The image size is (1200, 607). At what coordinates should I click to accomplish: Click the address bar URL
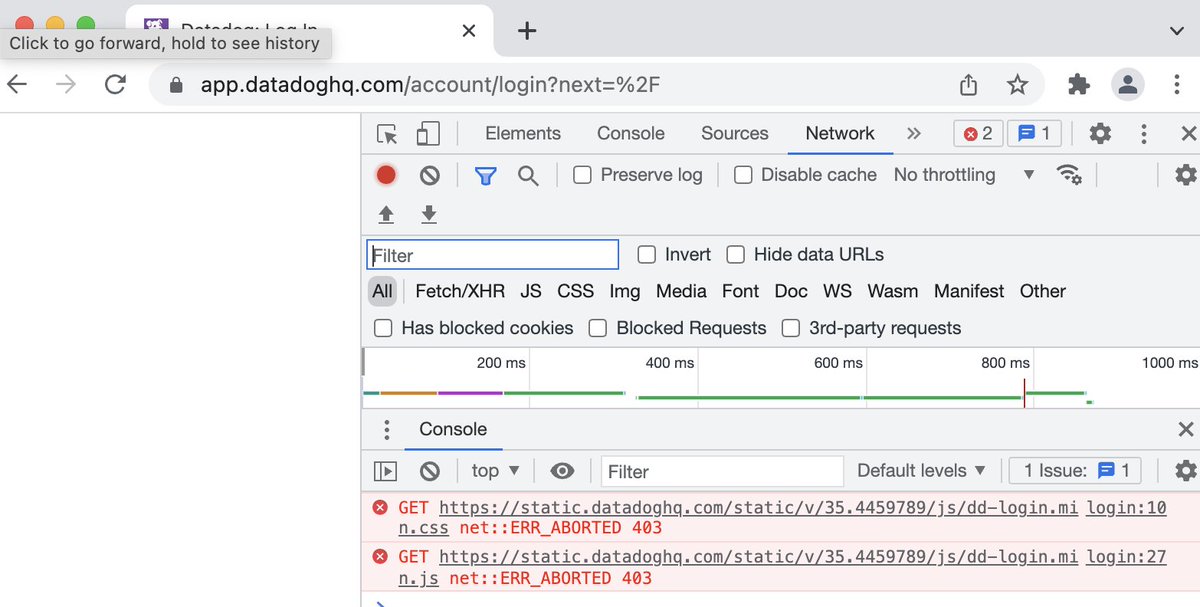(x=430, y=85)
